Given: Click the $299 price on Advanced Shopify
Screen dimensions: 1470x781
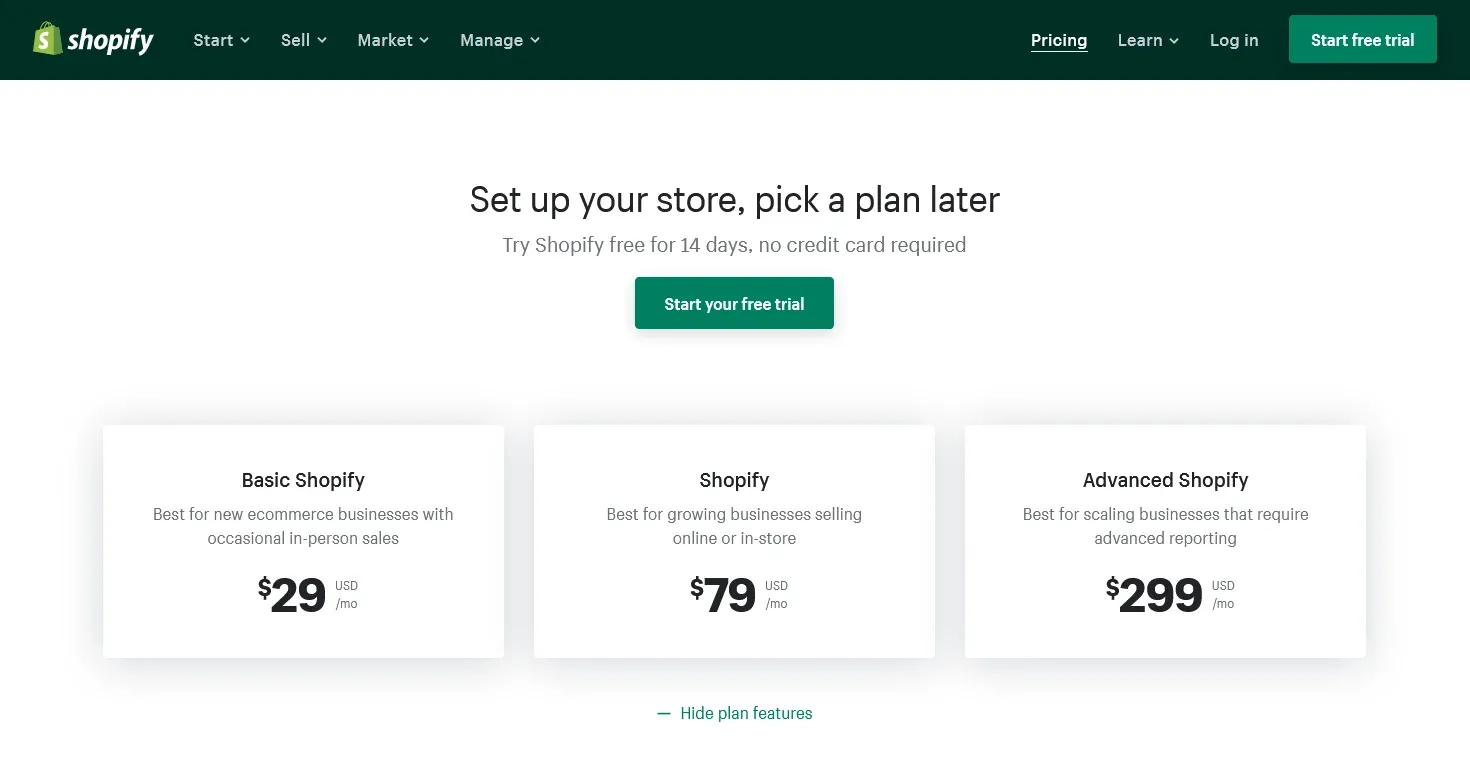Looking at the screenshot, I should pos(1155,596).
